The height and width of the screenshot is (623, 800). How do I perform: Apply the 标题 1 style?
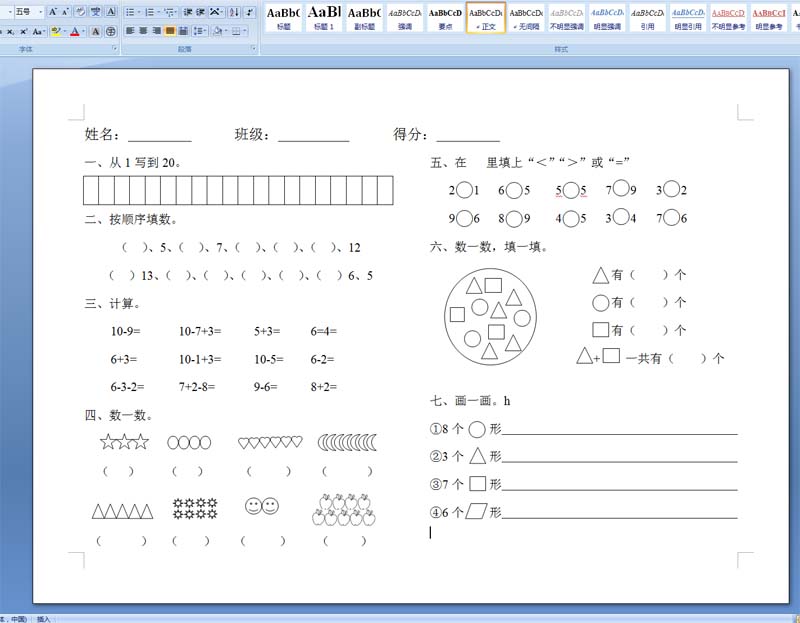[324, 18]
